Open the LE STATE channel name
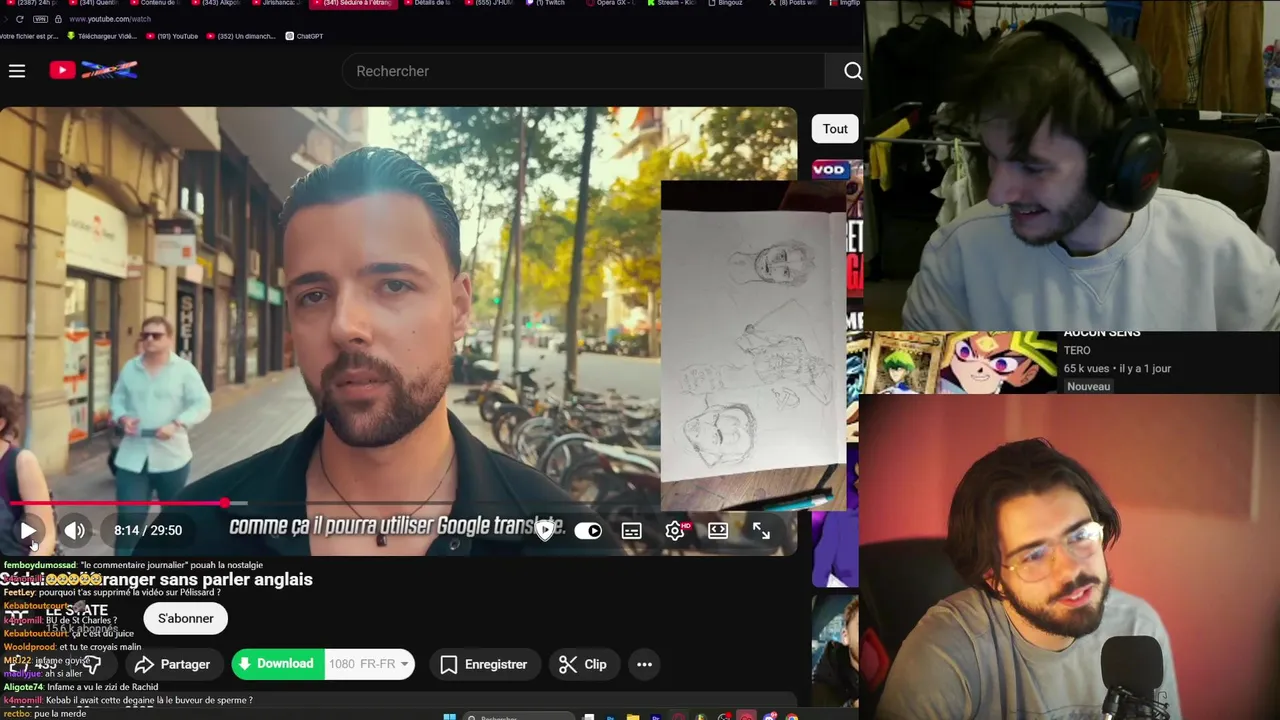The height and width of the screenshot is (720, 1280). coord(76,611)
